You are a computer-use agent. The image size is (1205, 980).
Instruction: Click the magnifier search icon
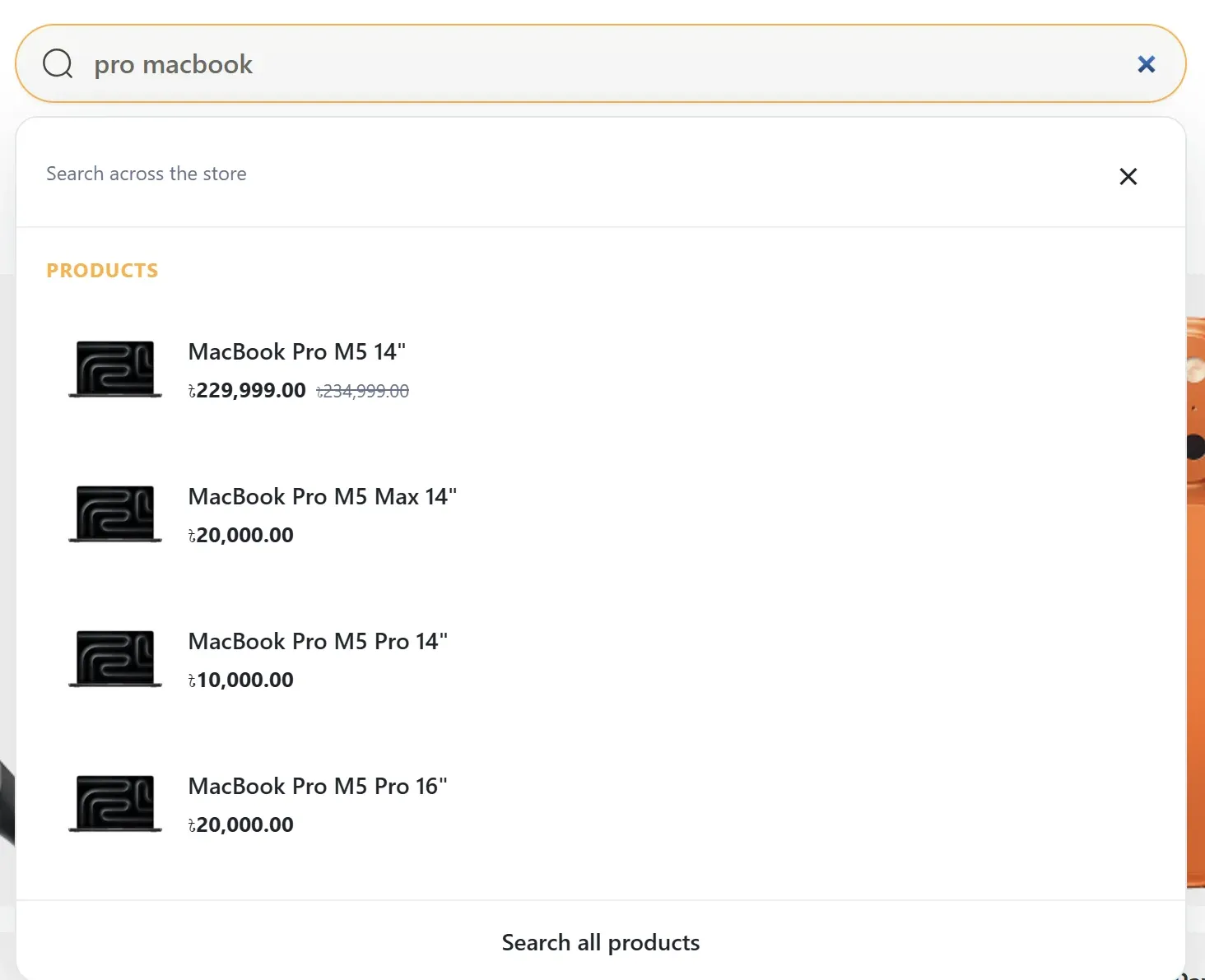58,63
